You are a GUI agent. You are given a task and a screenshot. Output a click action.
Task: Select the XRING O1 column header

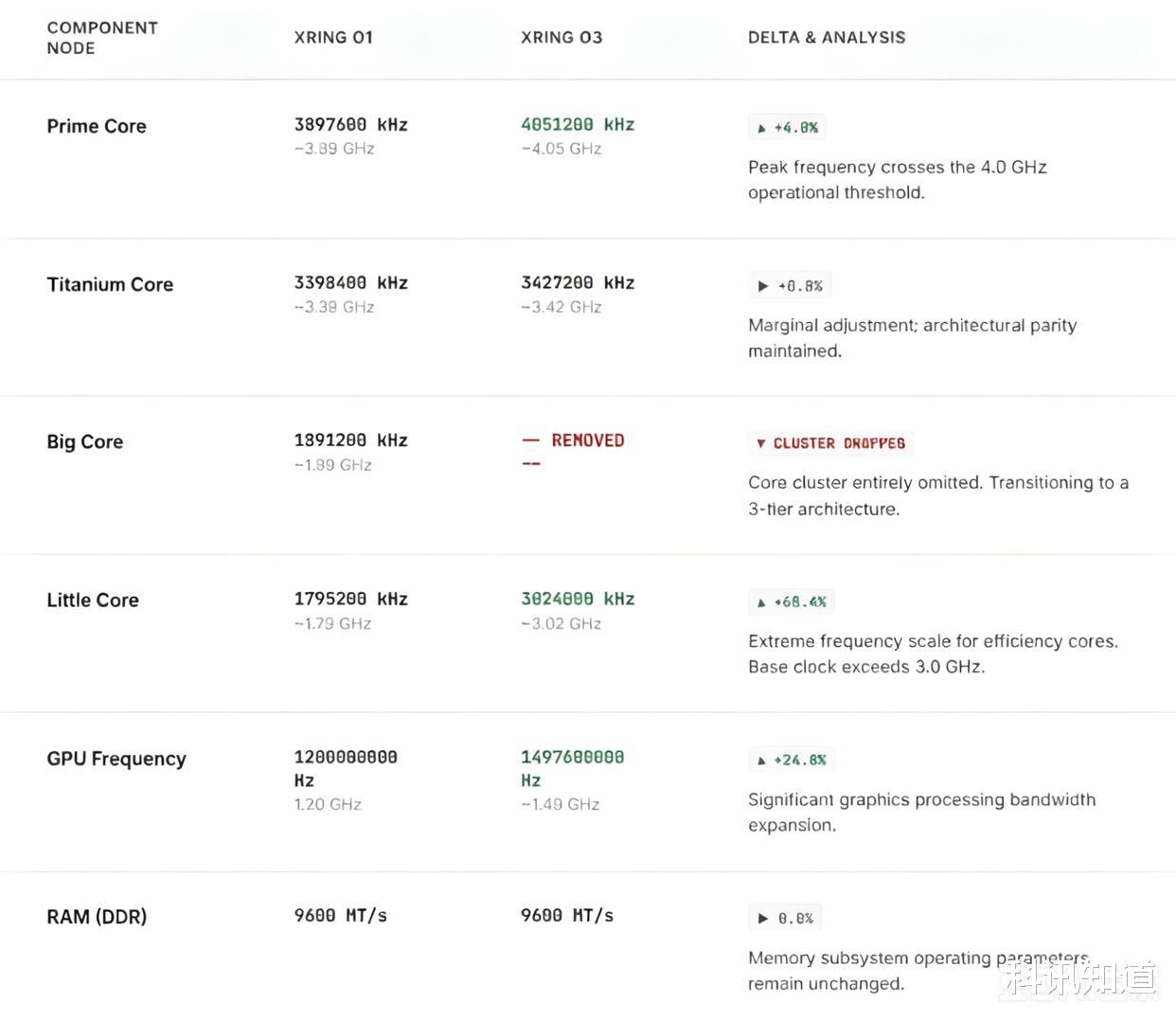pos(333,37)
